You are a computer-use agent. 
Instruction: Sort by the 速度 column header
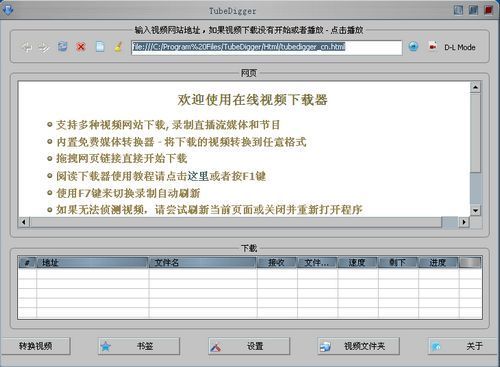click(358, 263)
